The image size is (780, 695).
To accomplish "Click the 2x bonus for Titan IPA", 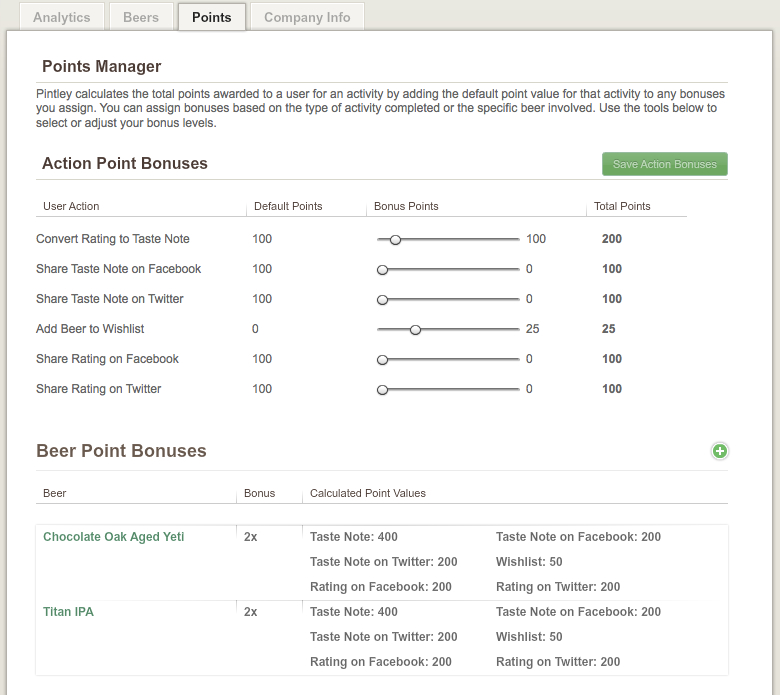I will 251,611.
